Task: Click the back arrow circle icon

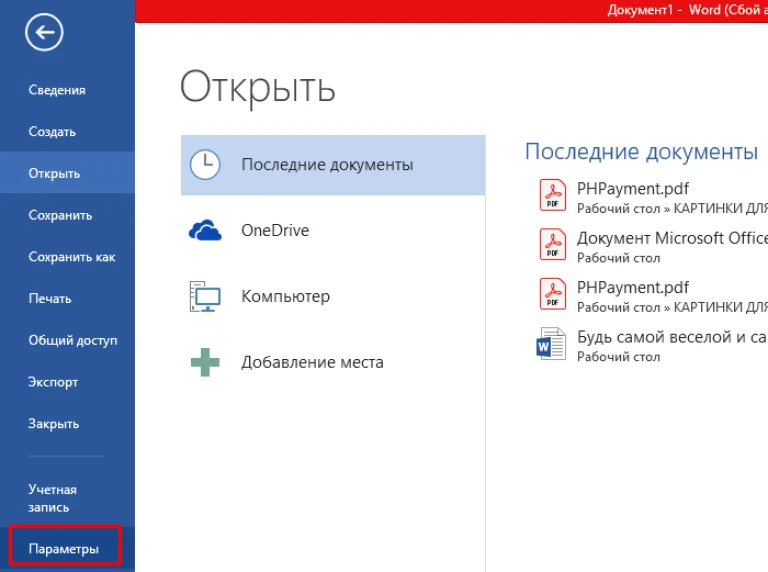Action: (x=44, y=32)
